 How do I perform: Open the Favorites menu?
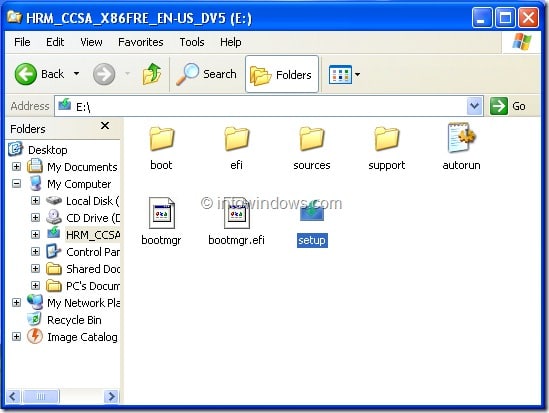coord(141,42)
